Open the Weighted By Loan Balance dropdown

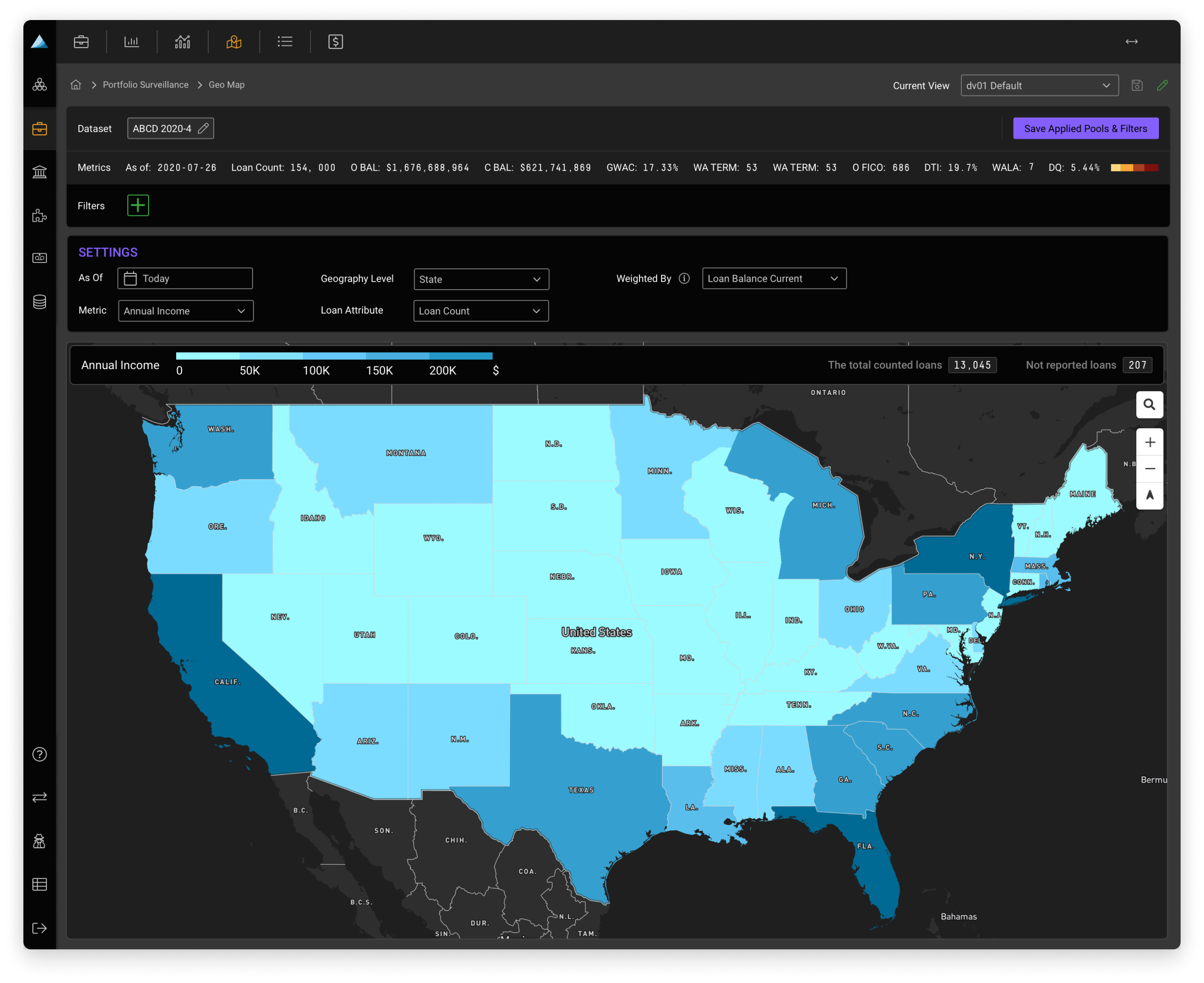[x=774, y=278]
